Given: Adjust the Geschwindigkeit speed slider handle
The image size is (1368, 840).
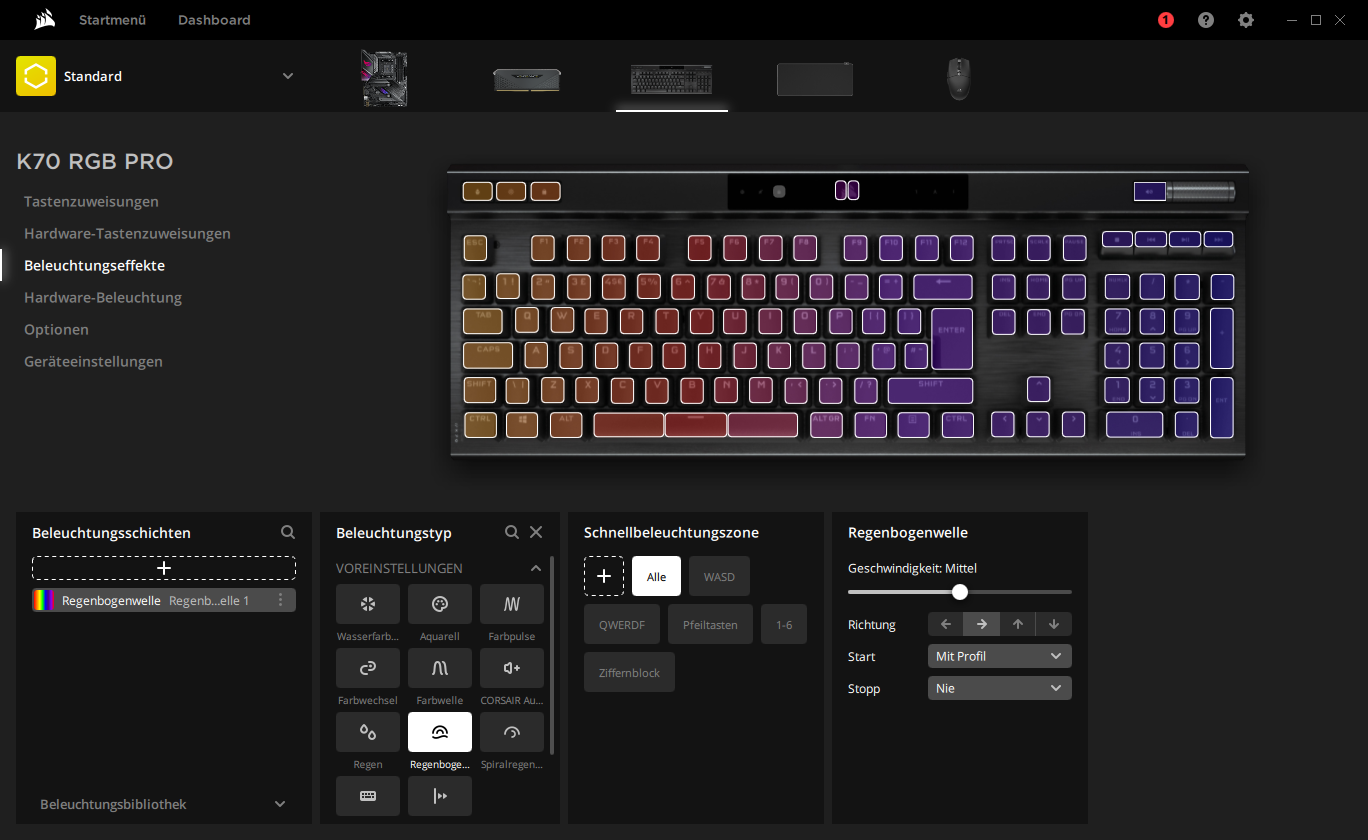Looking at the screenshot, I should [960, 592].
